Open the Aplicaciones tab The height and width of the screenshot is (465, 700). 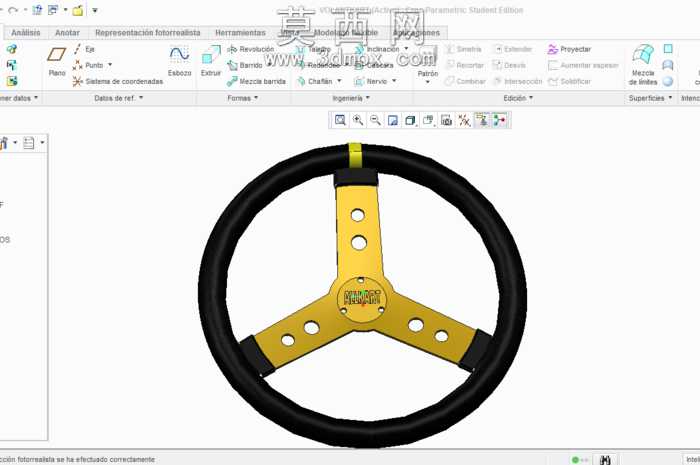(x=416, y=33)
